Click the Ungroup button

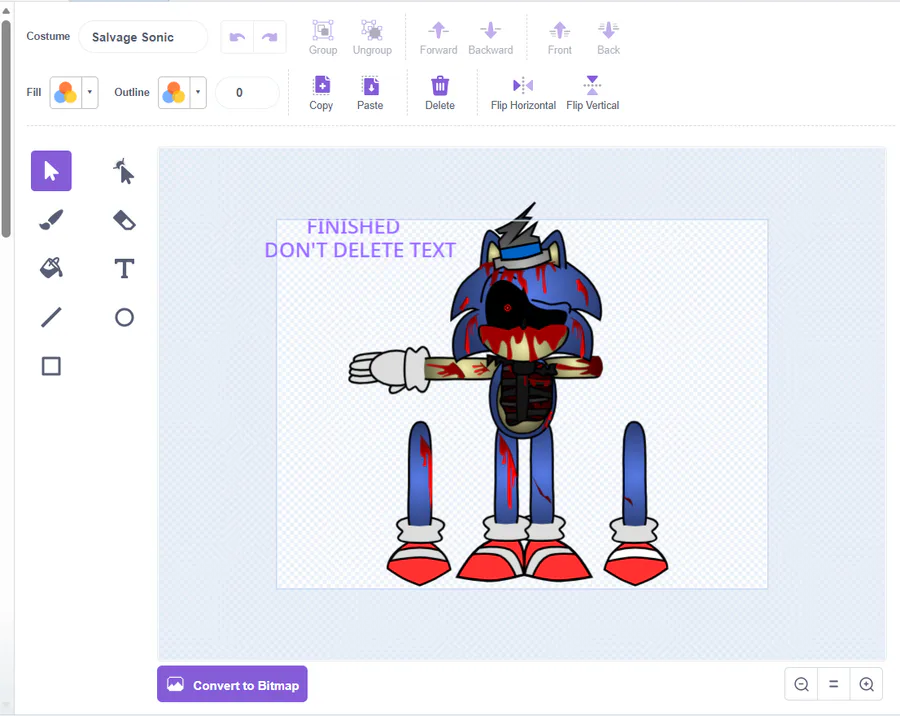[x=372, y=38]
